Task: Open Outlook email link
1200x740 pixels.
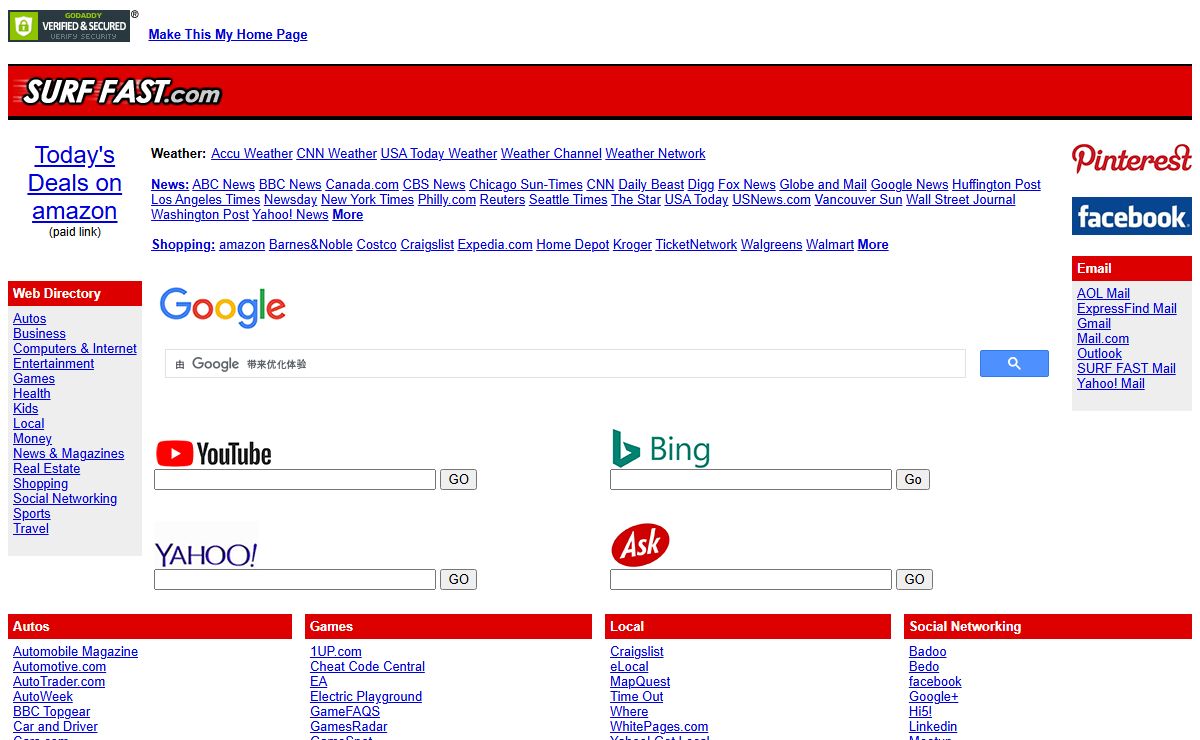Action: click(x=1099, y=354)
